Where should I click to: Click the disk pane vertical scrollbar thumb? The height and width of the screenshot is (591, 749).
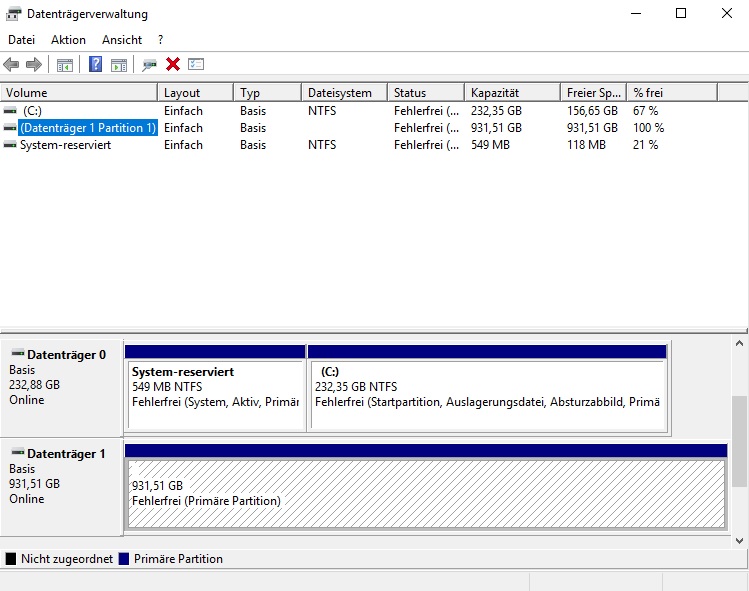pos(740,441)
